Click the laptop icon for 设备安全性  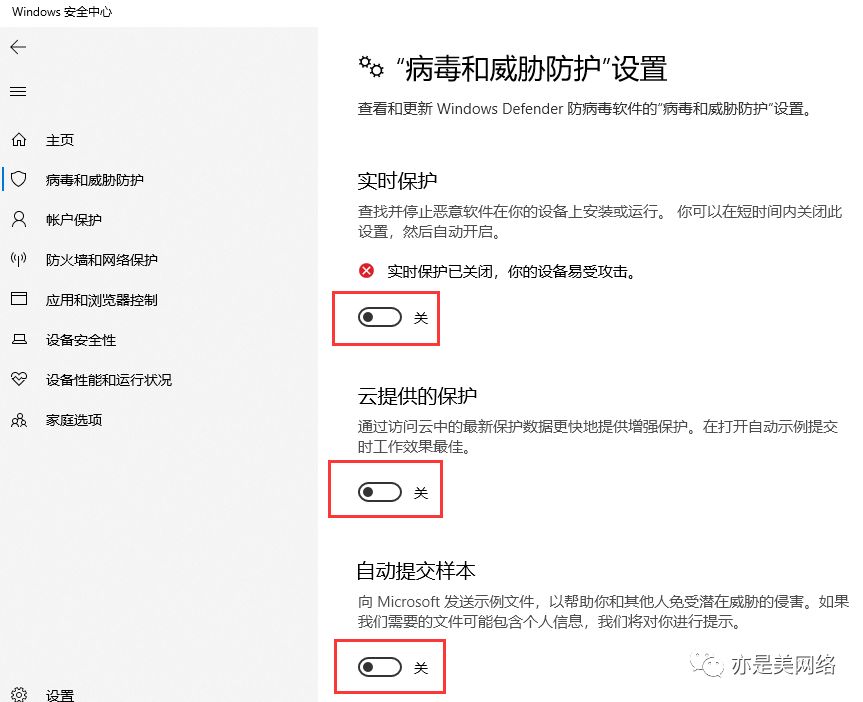pos(19,339)
